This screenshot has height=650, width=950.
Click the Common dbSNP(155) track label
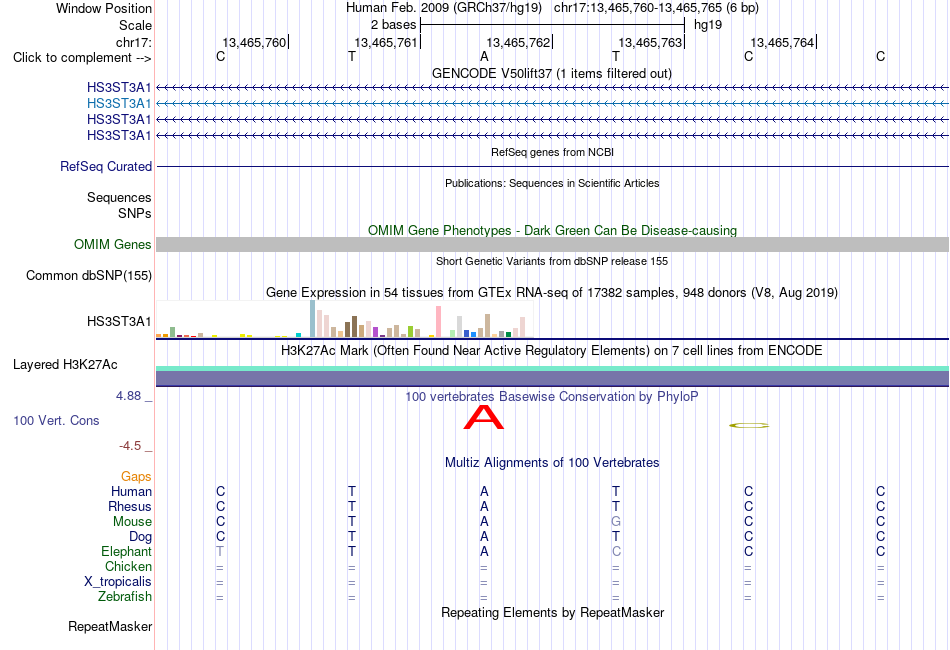(89, 276)
